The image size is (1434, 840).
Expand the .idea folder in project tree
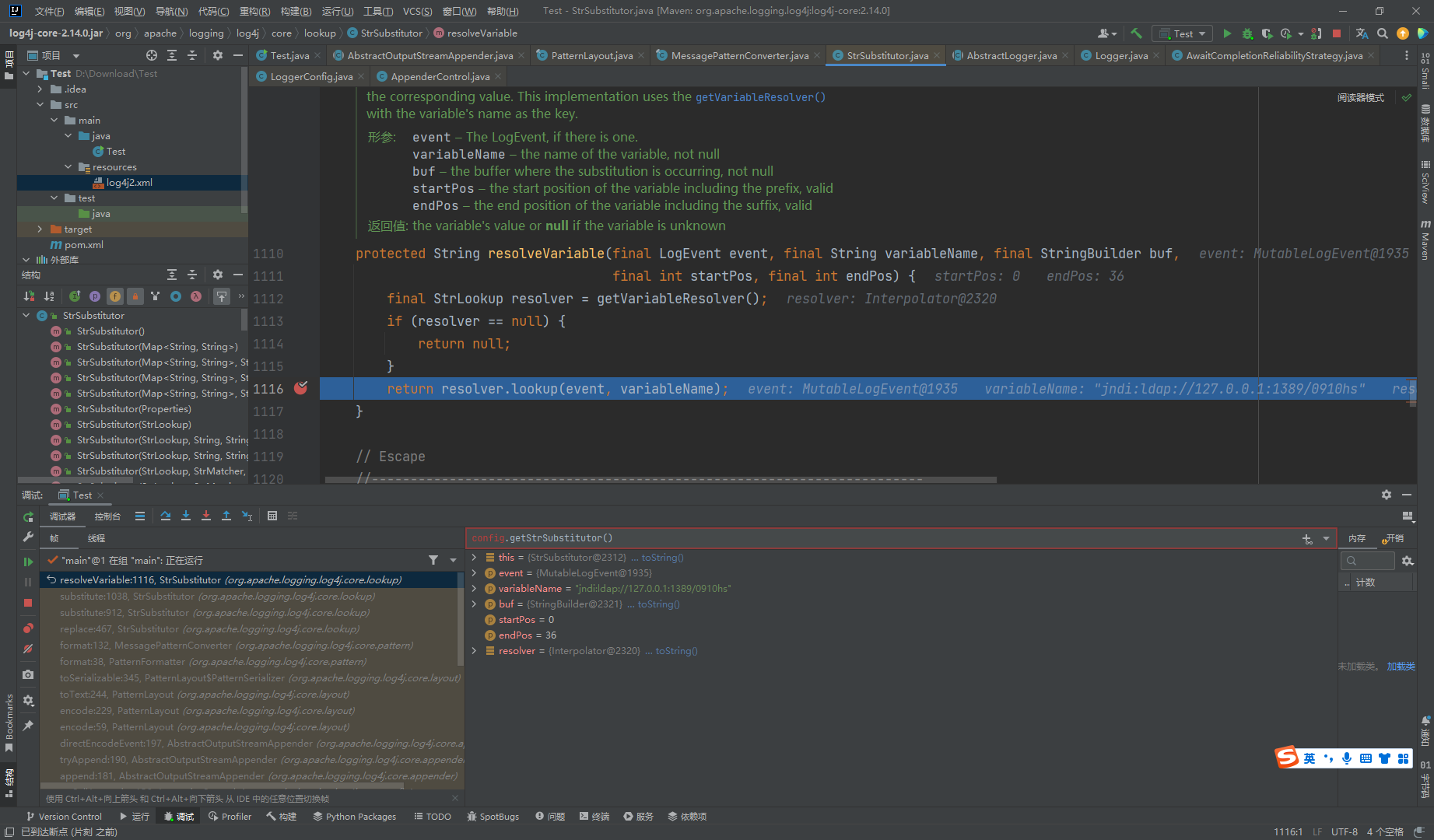tap(40, 89)
